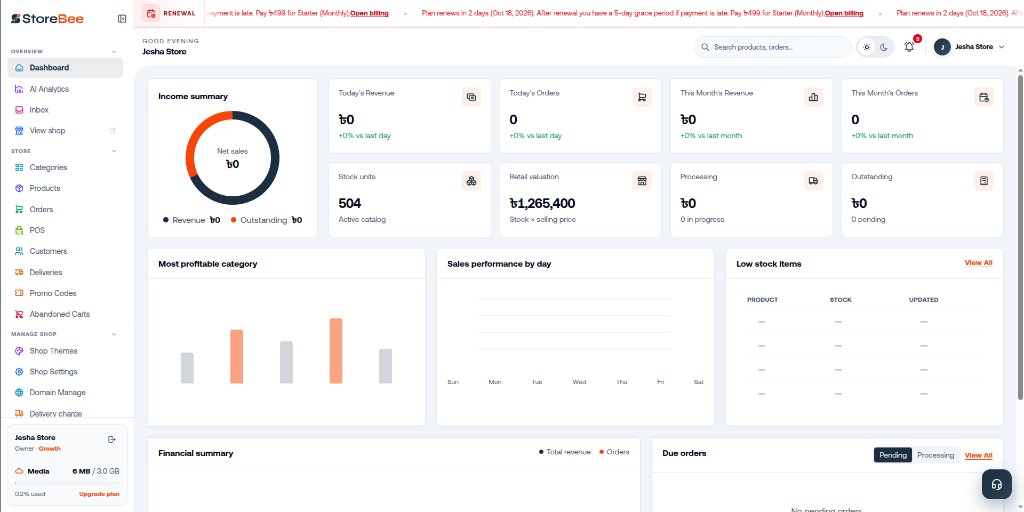Click the Retail valuation store icon
Image resolution: width=1024 pixels, height=512 pixels.
point(642,181)
